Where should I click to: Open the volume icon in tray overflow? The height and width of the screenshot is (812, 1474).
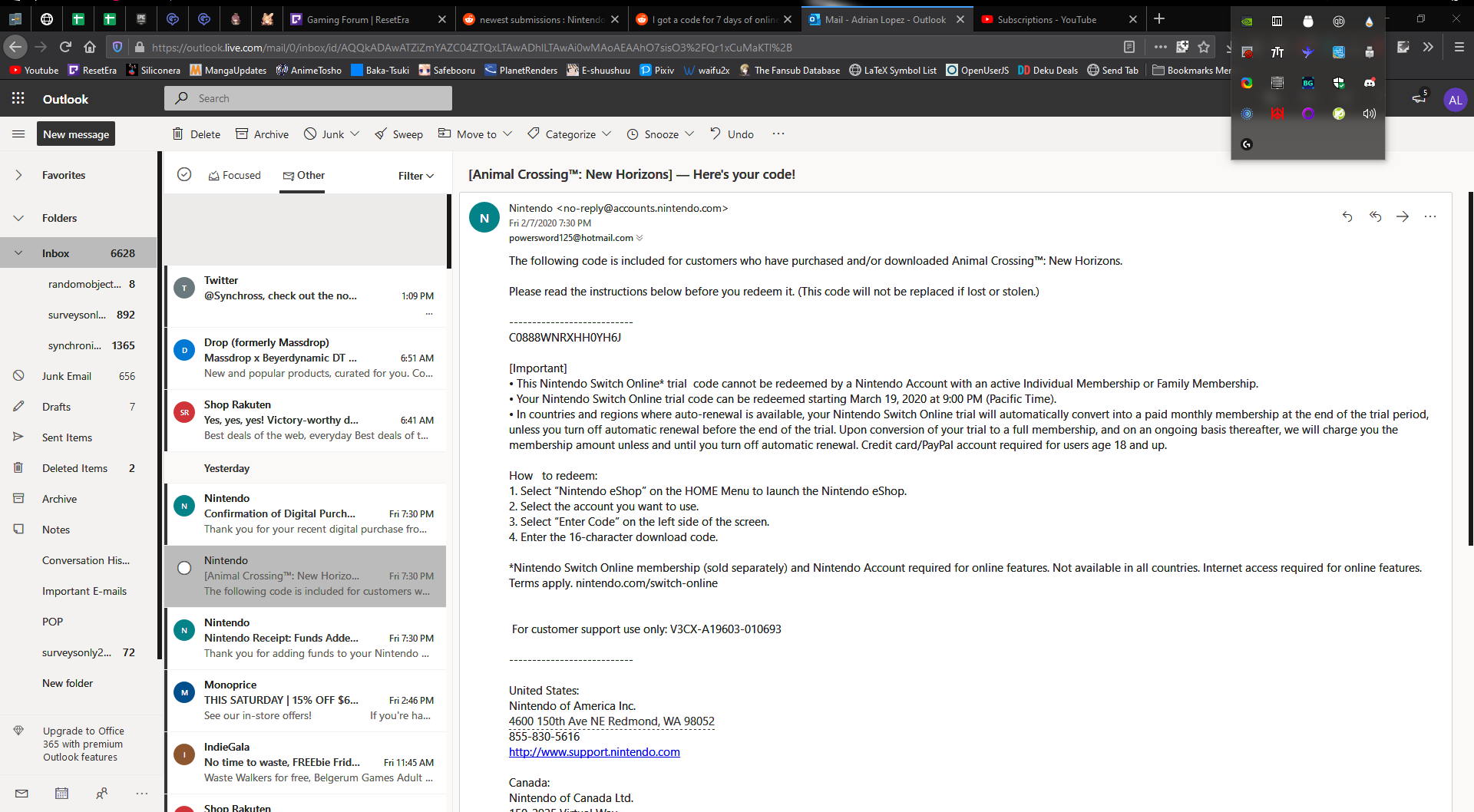[1370, 114]
